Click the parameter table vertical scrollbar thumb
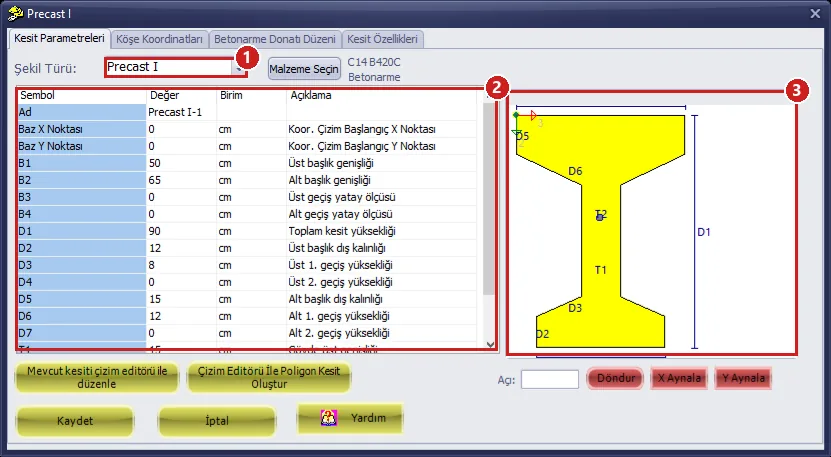 pyautogui.click(x=489, y=199)
